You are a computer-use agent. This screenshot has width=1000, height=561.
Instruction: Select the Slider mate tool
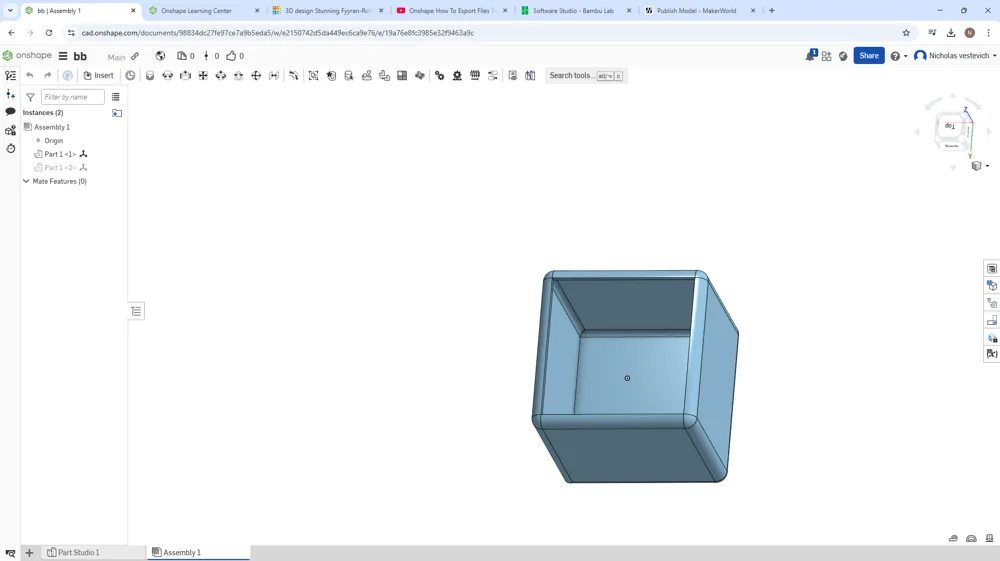[186, 75]
